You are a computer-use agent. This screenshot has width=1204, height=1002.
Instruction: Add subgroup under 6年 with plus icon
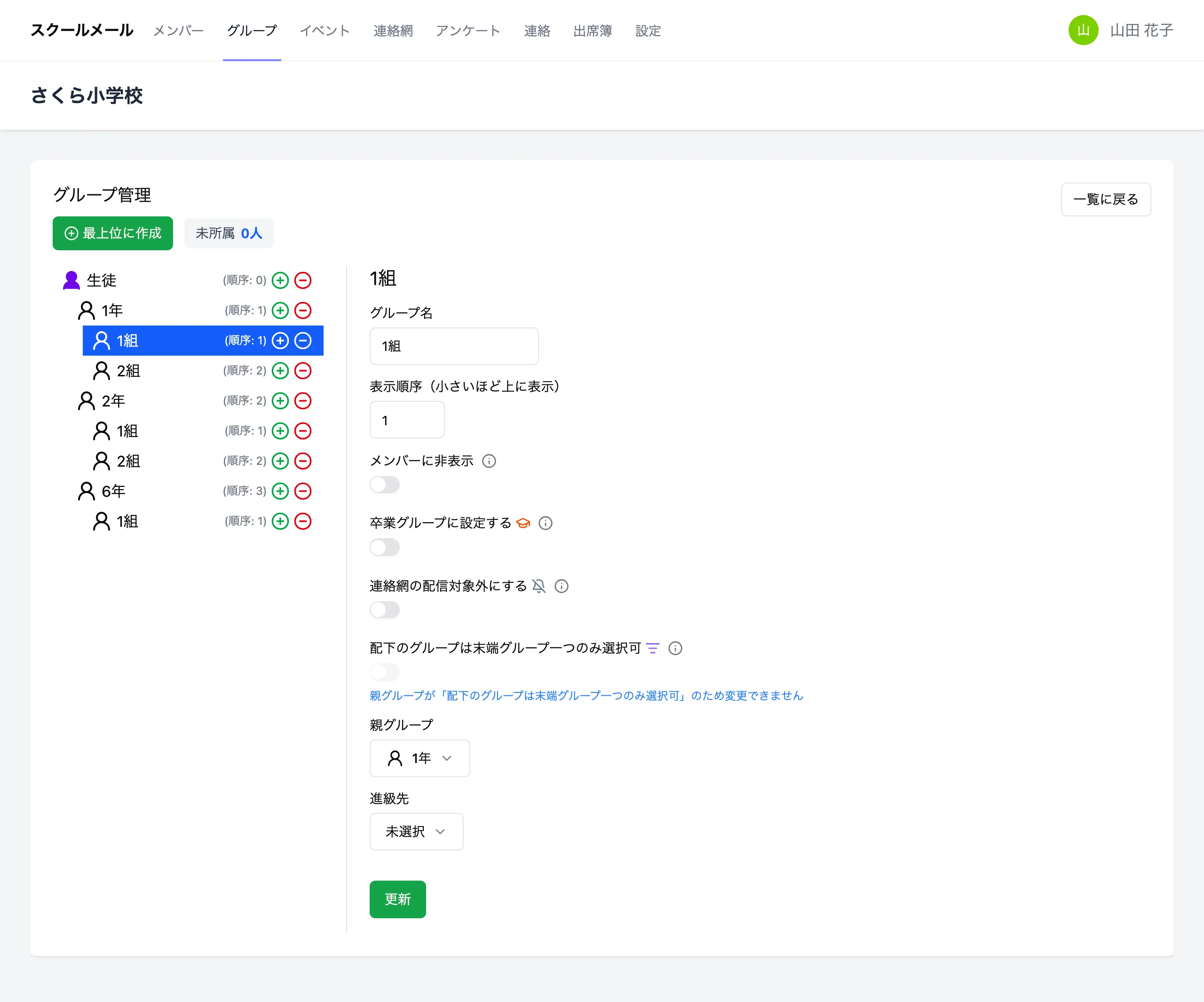point(280,491)
